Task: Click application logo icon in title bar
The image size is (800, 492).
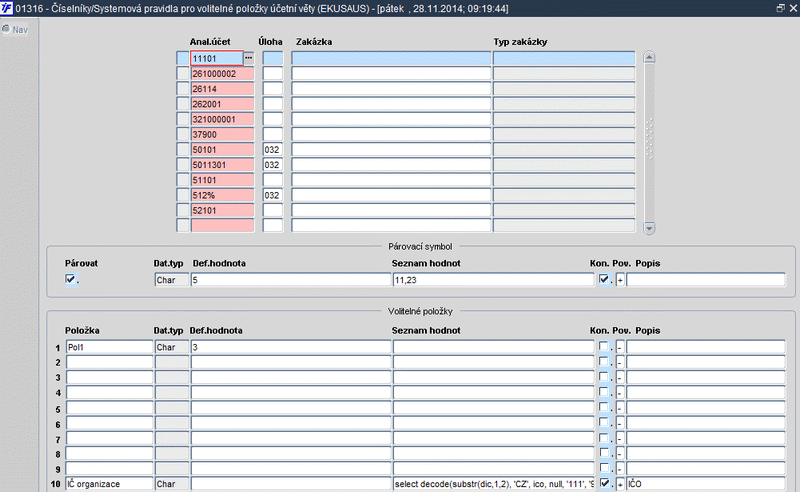Action: [6, 8]
